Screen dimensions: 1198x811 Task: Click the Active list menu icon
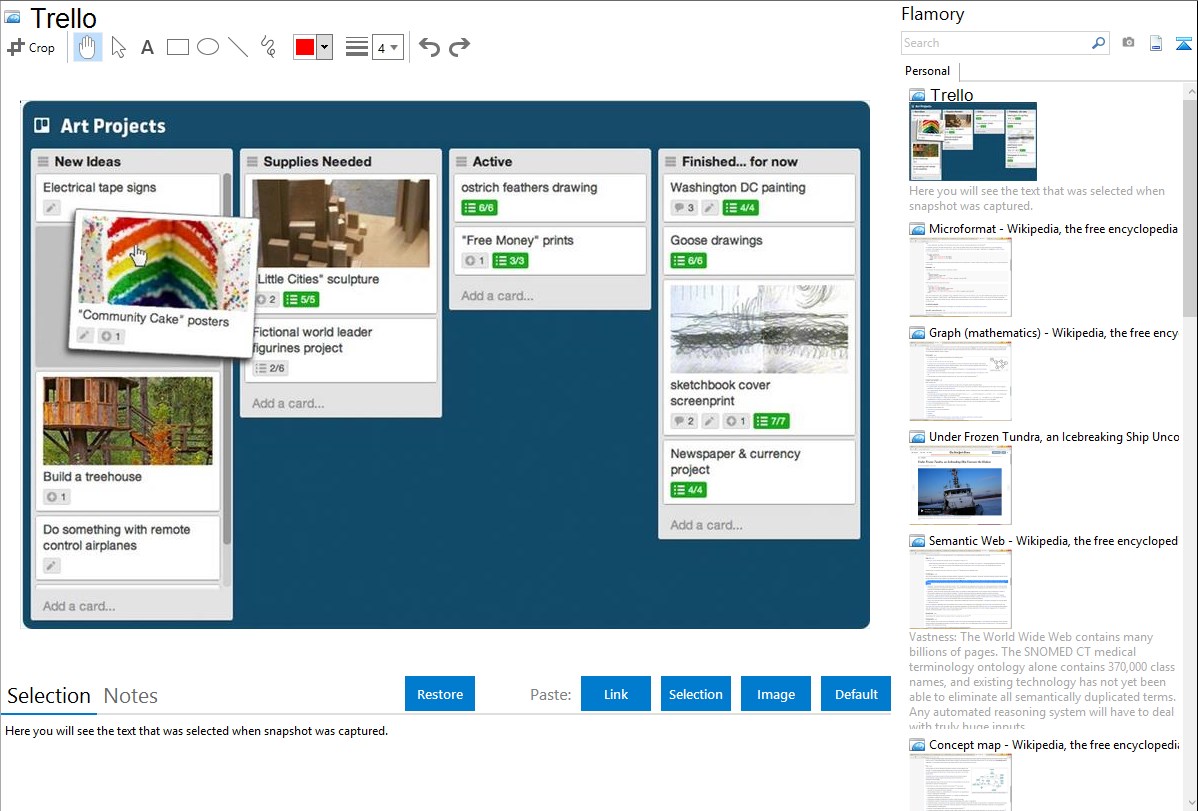461,161
